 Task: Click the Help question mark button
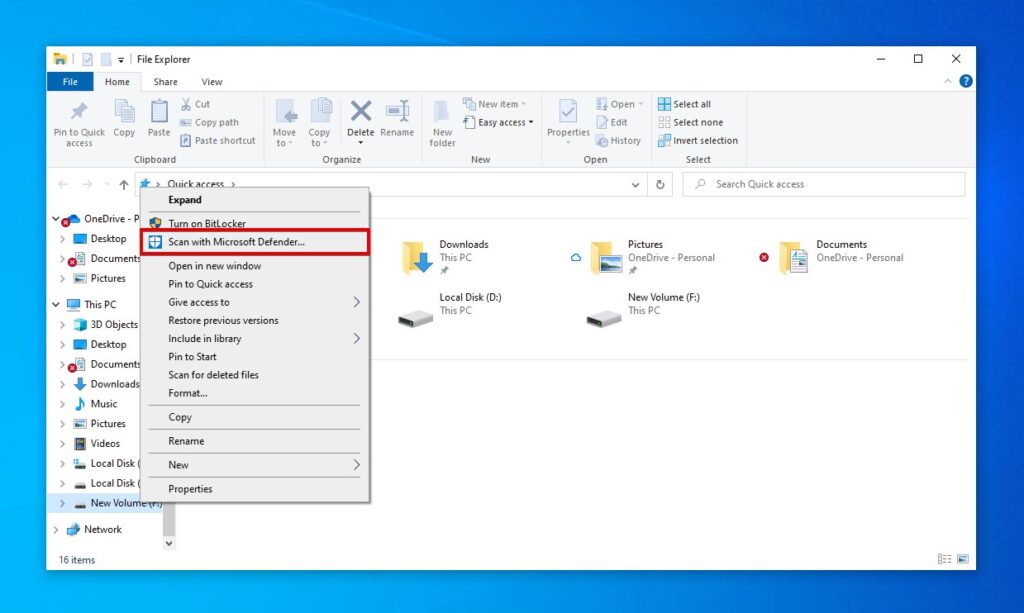coord(965,81)
